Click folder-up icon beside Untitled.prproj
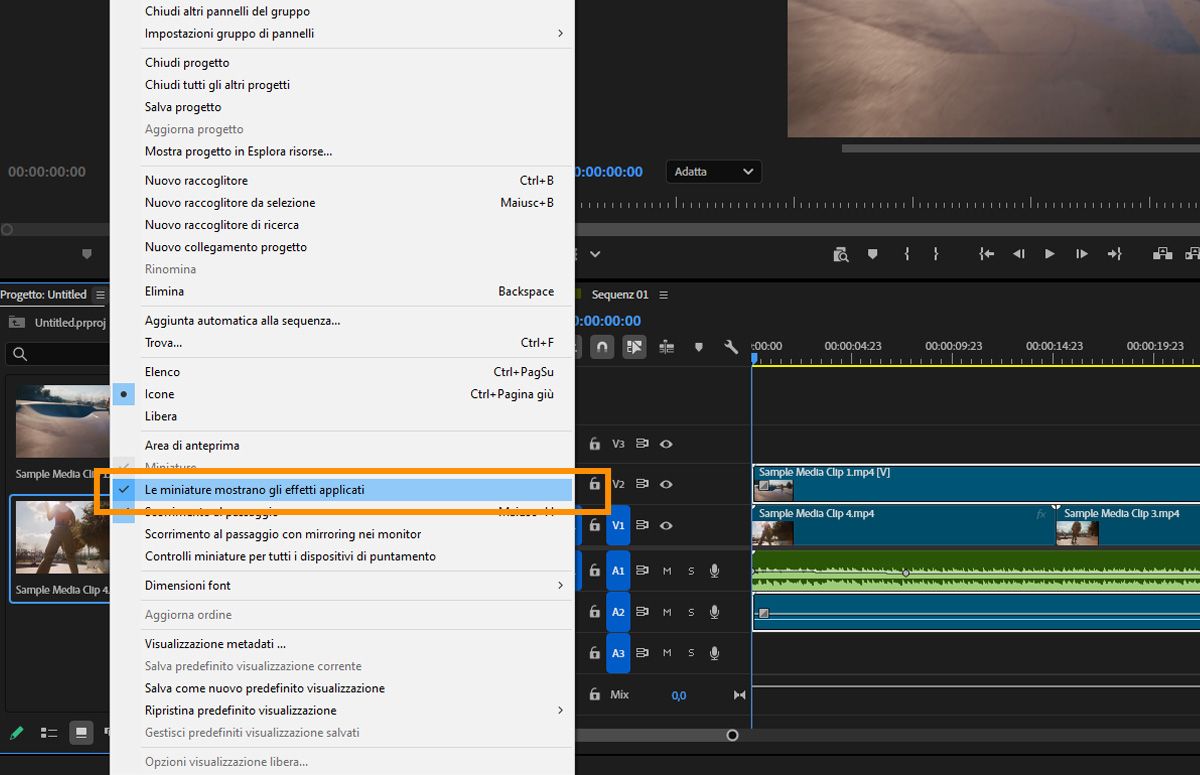The image size is (1200, 775). (x=16, y=323)
